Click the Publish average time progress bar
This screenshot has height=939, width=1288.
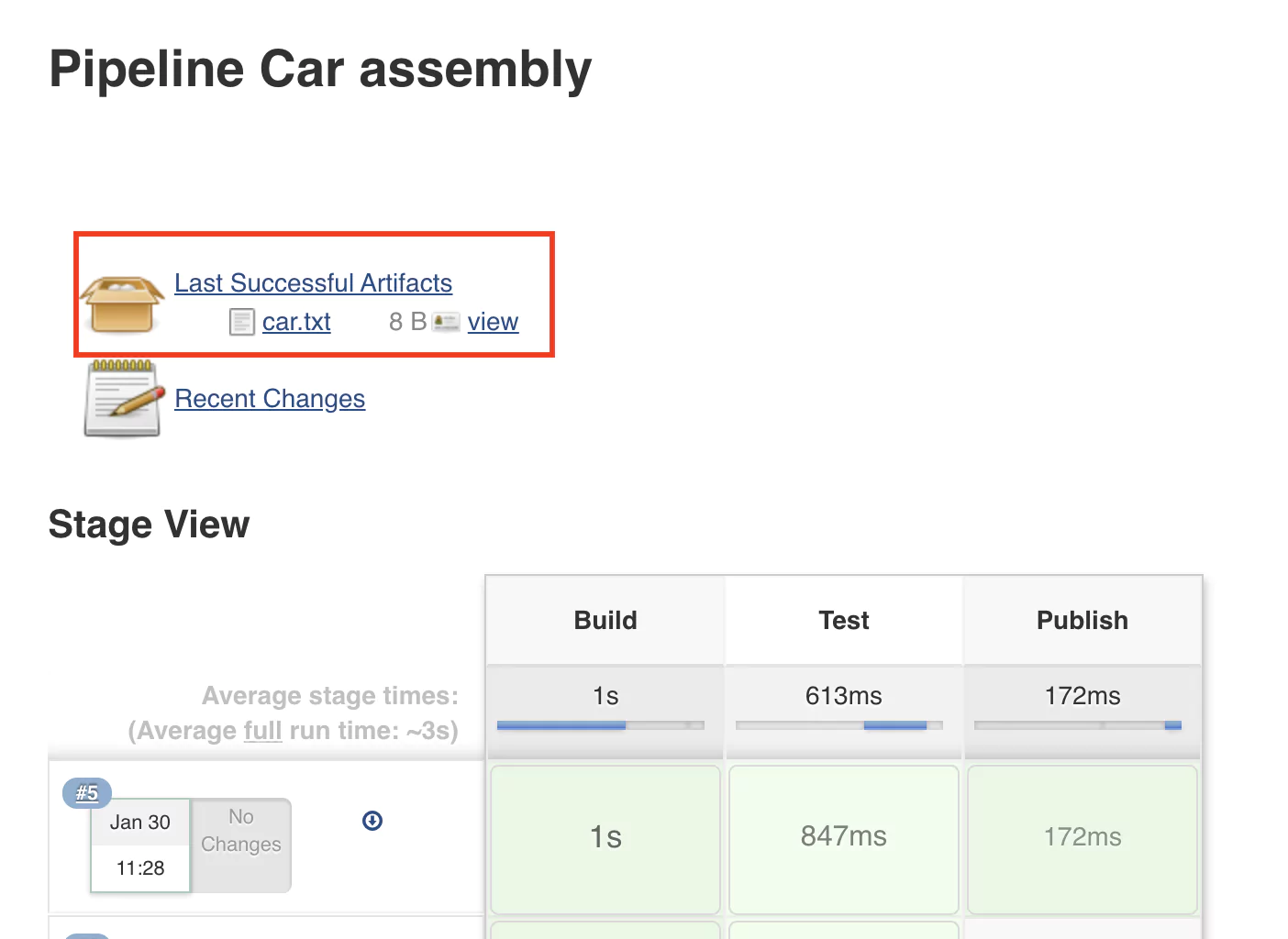click(1078, 725)
